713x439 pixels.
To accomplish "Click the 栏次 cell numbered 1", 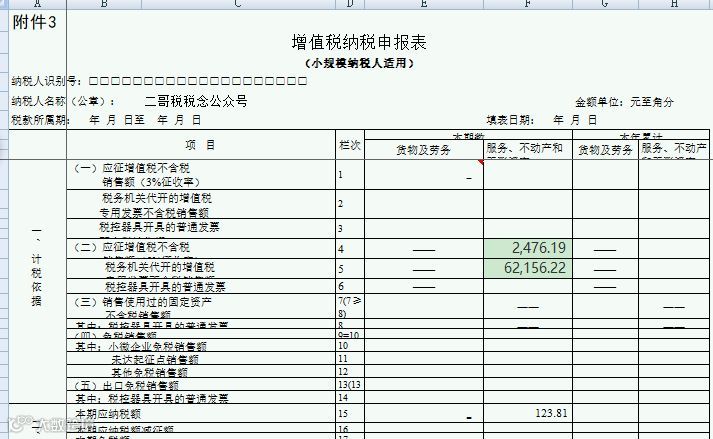I will click(350, 175).
